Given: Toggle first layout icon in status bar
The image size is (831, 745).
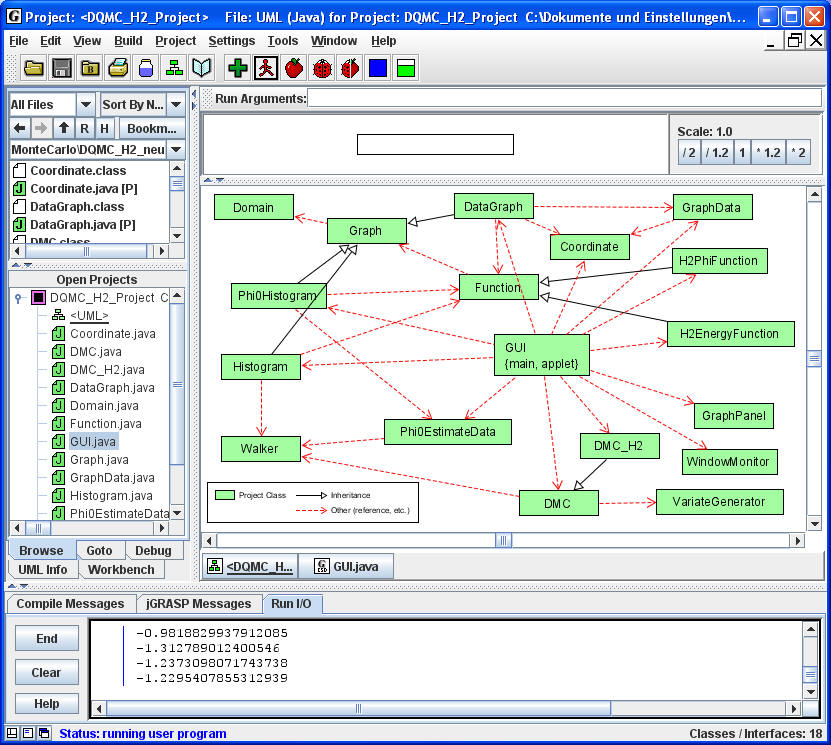Looking at the screenshot, I should (x=10, y=734).
